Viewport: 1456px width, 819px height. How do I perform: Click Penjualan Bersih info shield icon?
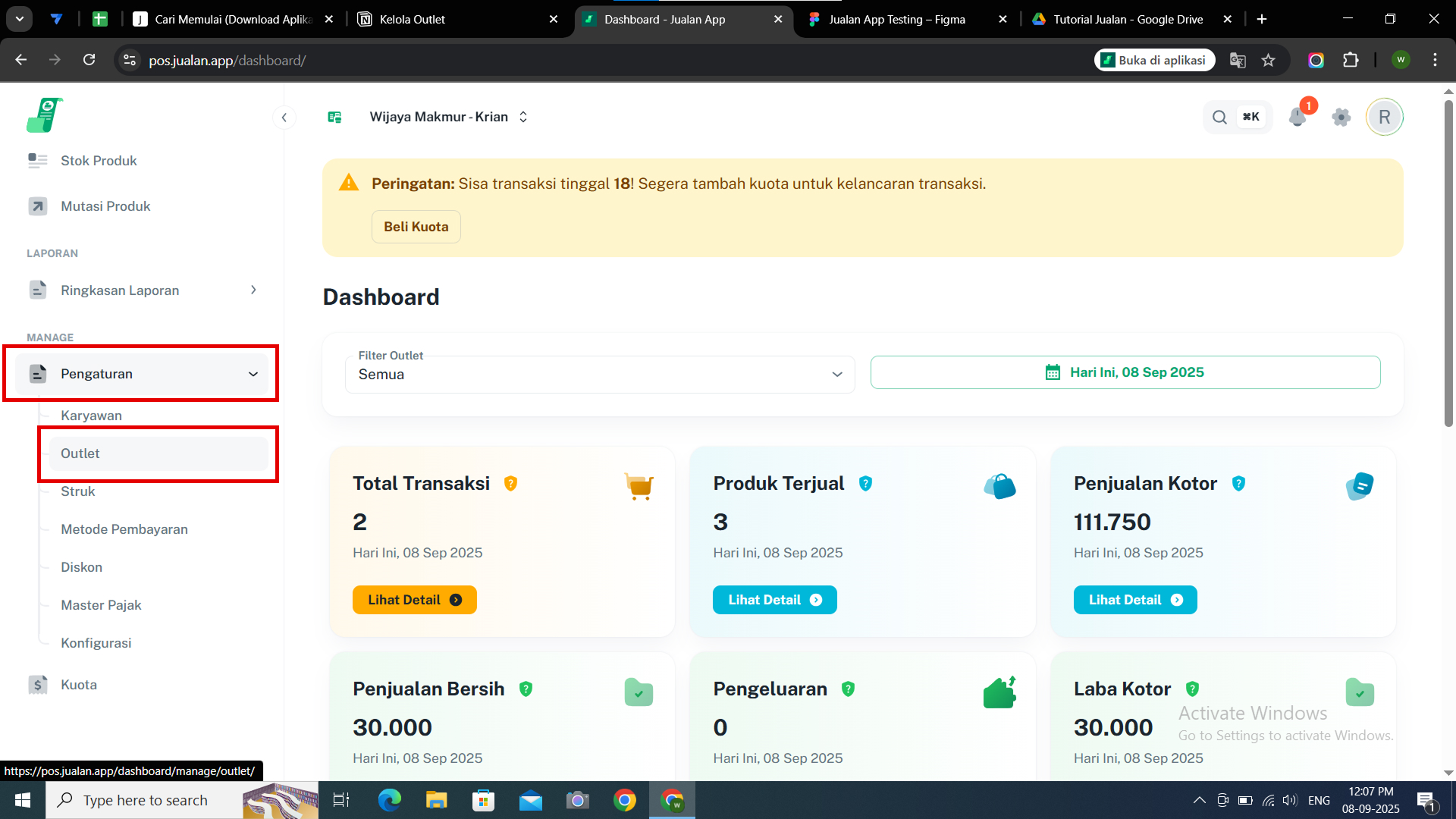tap(526, 689)
